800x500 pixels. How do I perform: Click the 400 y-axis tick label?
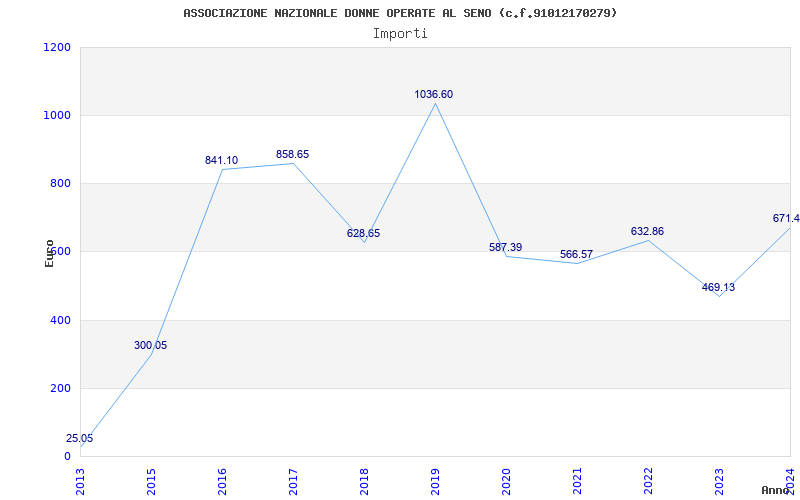(x=60, y=320)
